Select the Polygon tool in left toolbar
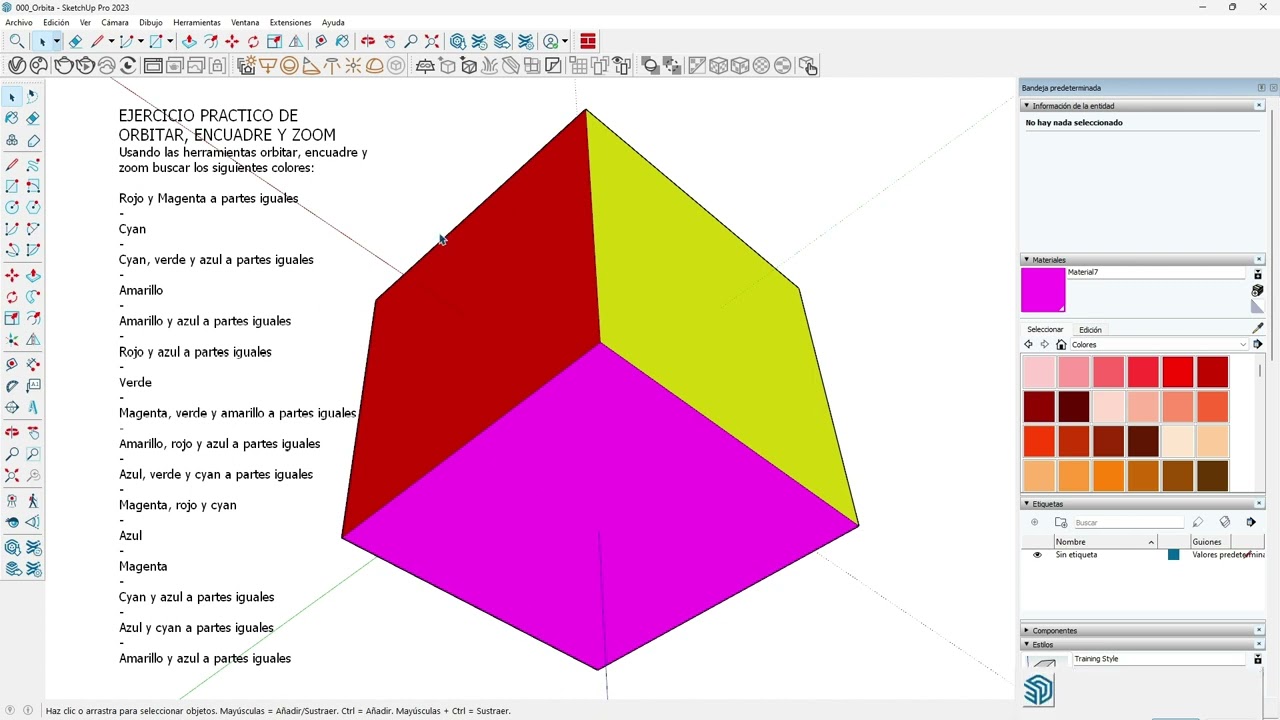This screenshot has height=720, width=1280. 33,207
